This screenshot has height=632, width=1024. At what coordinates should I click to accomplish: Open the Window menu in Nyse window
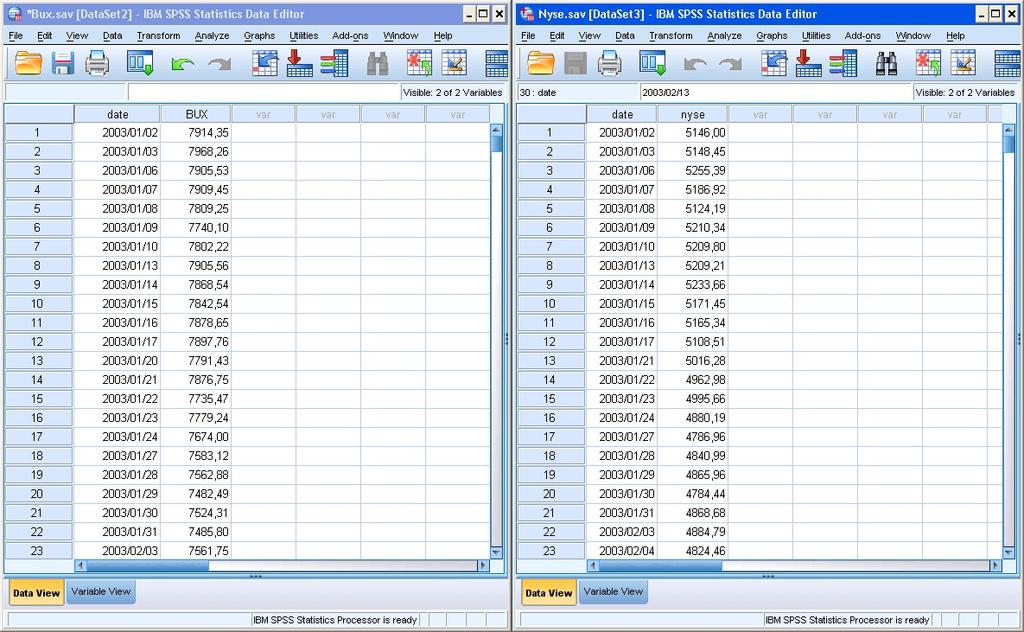913,36
